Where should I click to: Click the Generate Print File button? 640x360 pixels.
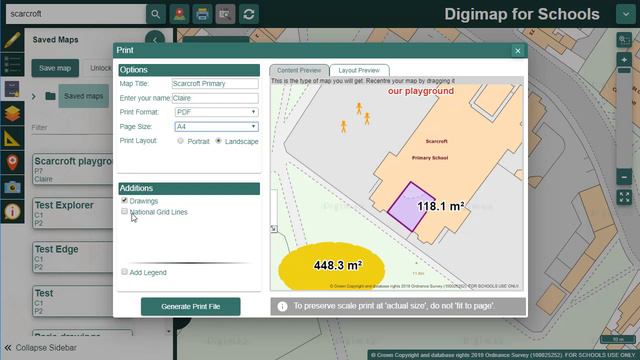(x=191, y=307)
